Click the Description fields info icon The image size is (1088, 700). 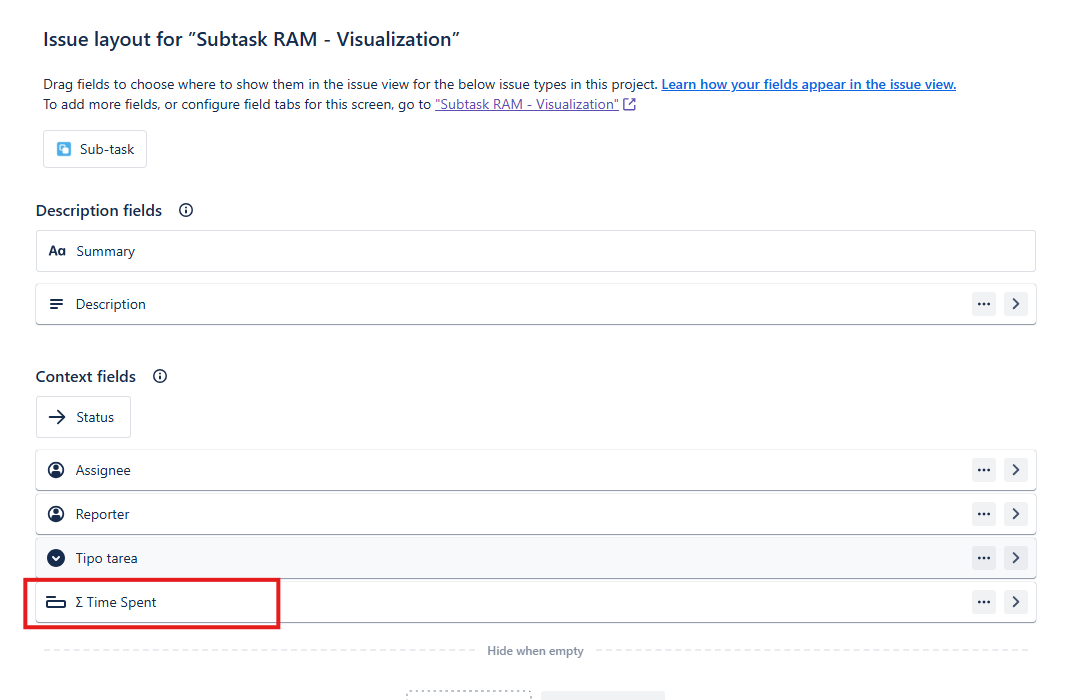[x=186, y=210]
